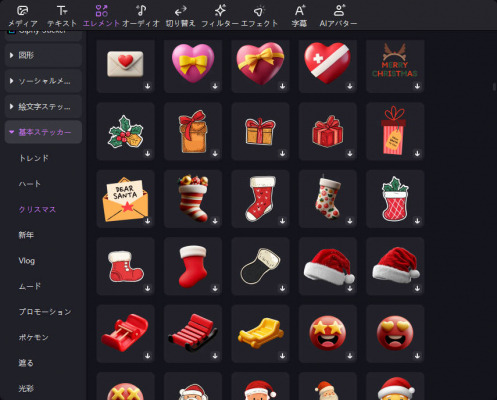Select the ムード subcategory

tap(30, 286)
